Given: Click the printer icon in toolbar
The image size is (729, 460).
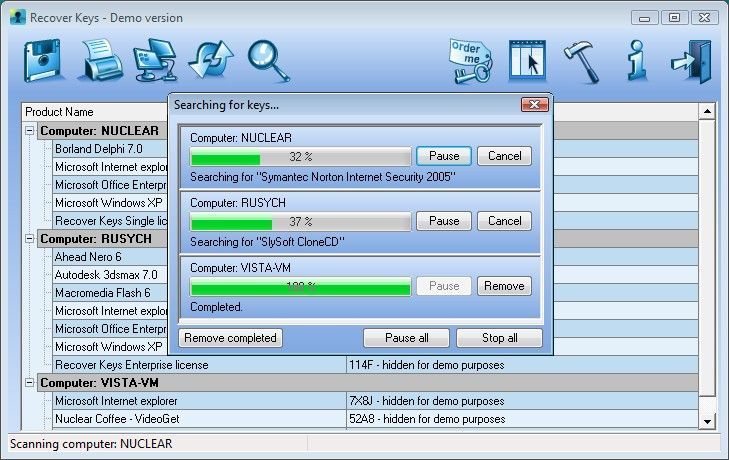Looking at the screenshot, I should click(101, 62).
